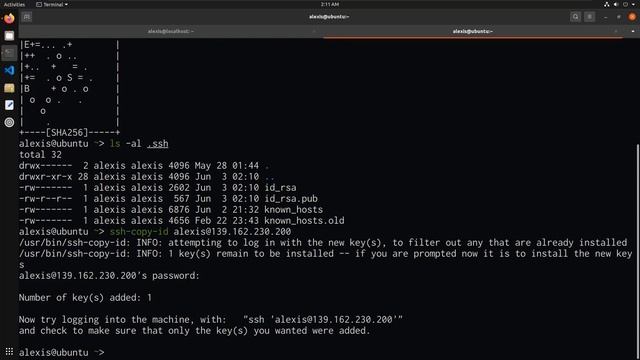640x360 pixels.
Task: Click the 'drwxr-xr-x' permissions entry
Action: 45,177
